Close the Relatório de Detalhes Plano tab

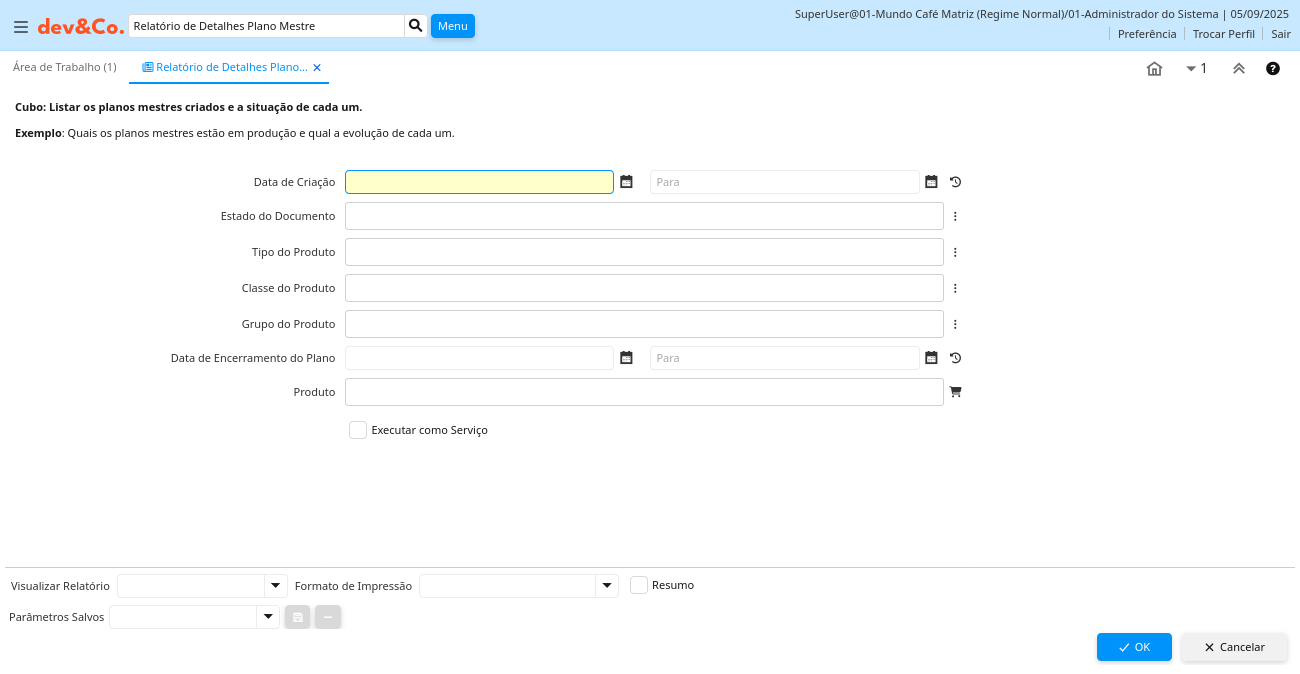(x=317, y=68)
